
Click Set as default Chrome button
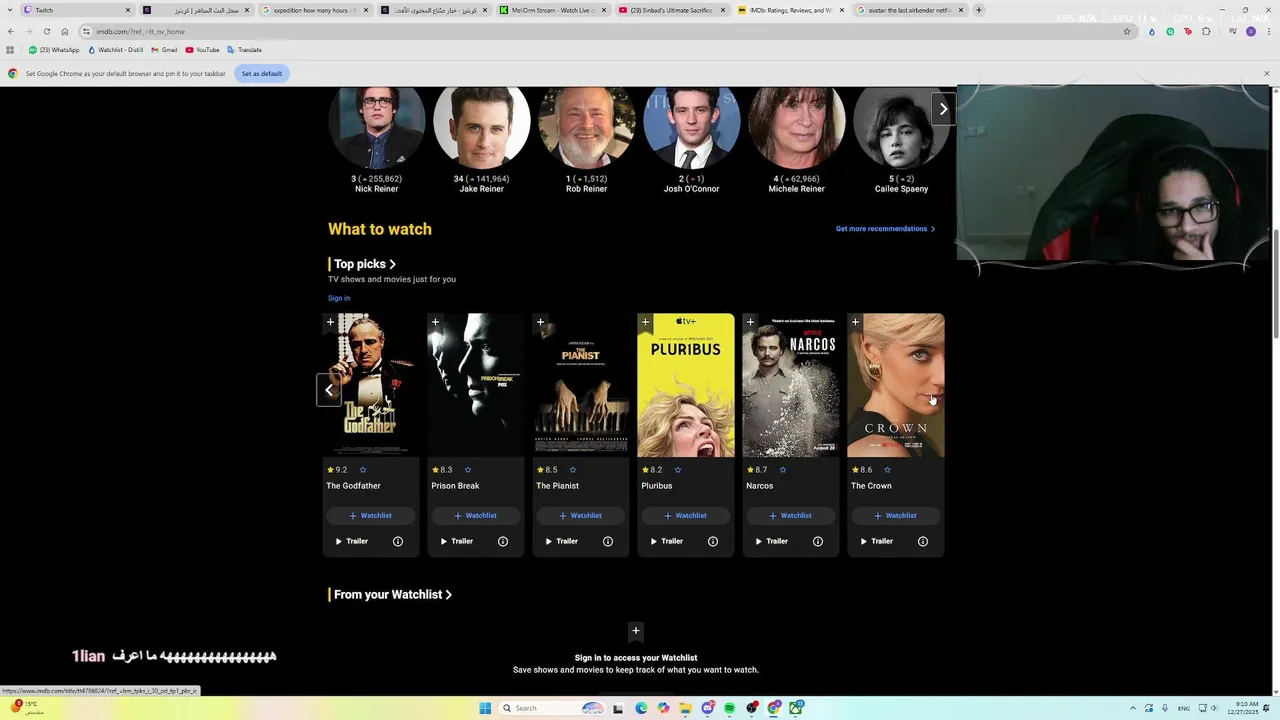tap(261, 74)
